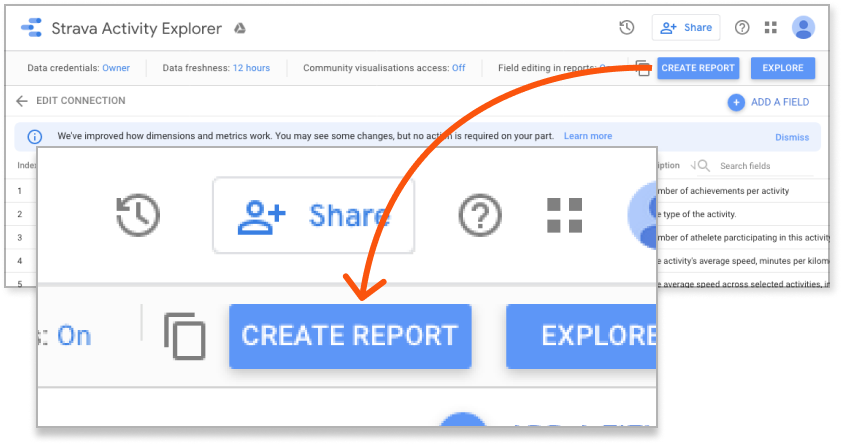Click the description about athletes participating in this activity
Image resolution: width=842 pixels, height=444 pixels.
(x=743, y=237)
